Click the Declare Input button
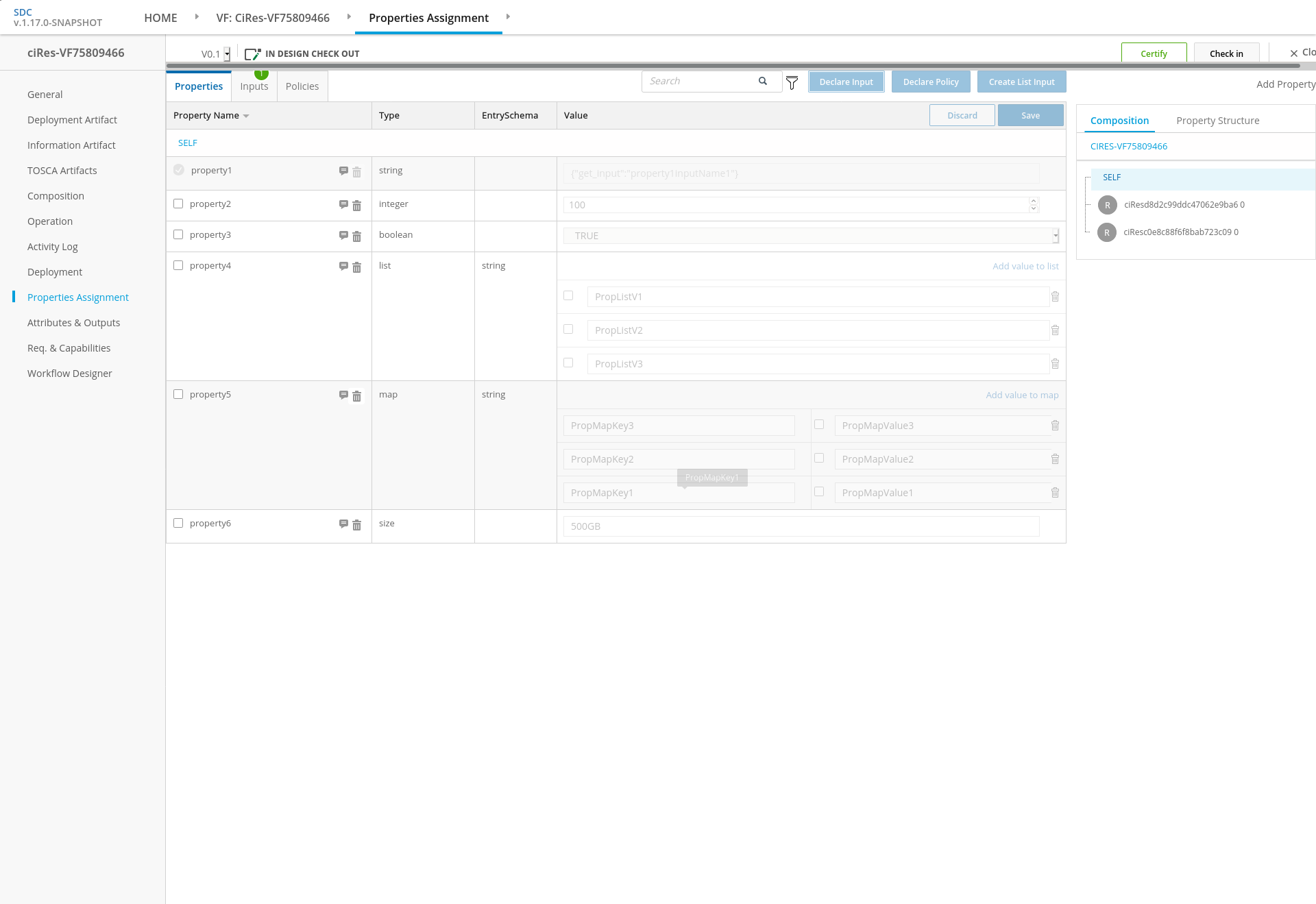This screenshot has width=1316, height=904. [846, 82]
